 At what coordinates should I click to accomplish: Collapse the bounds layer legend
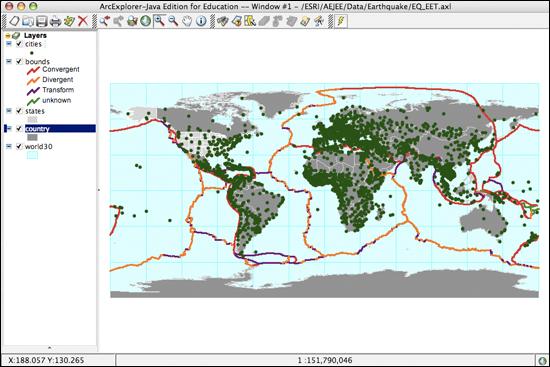9,61
